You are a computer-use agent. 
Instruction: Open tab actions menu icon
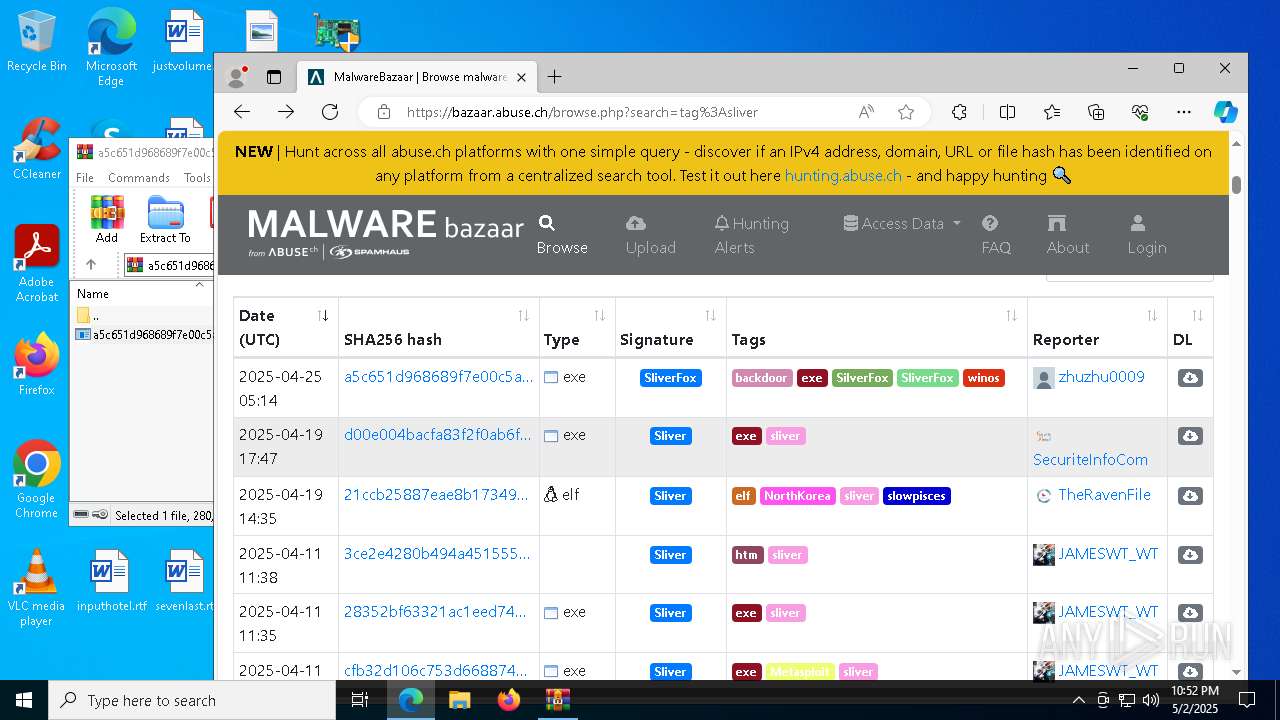pos(274,77)
